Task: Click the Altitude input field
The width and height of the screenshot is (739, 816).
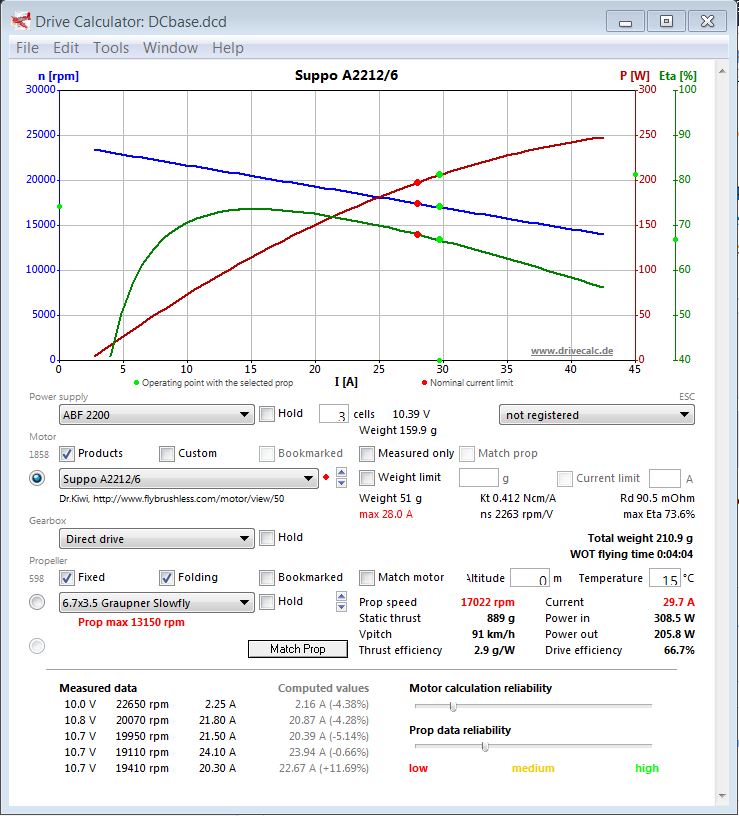Action: coord(529,579)
